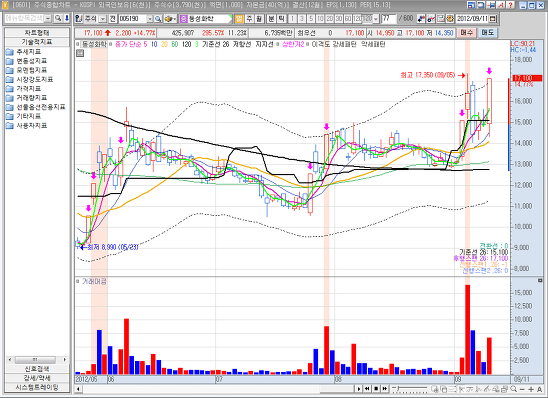The width and height of the screenshot is (548, 398).
Task: Open the 시스템트레이딩 panel tab
Action: [x=37, y=388]
